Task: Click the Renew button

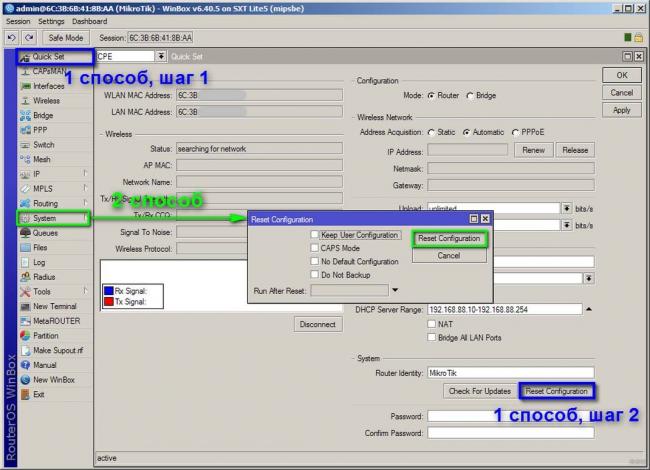Action: point(533,150)
